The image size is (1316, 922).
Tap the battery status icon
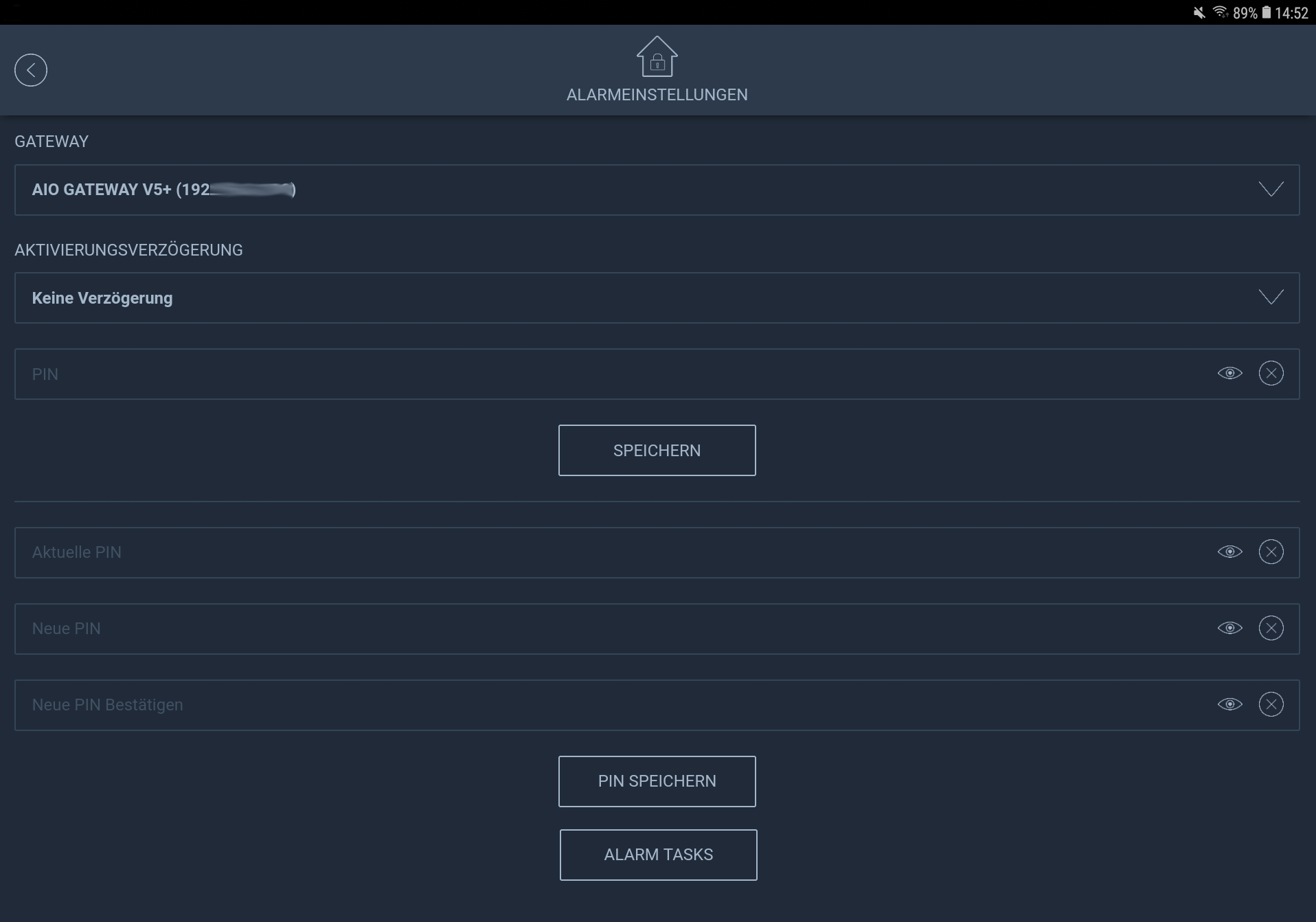[x=1266, y=12]
